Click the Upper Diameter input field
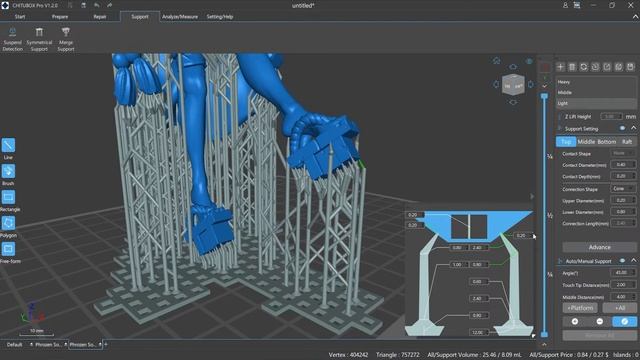 [623, 200]
